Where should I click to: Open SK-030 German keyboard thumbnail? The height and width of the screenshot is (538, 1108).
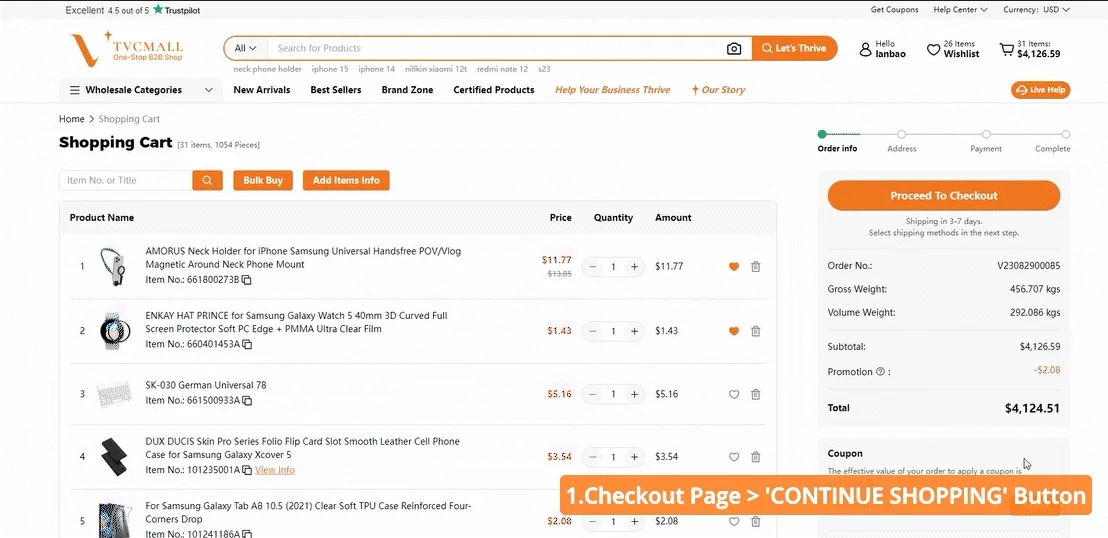[x=113, y=394]
